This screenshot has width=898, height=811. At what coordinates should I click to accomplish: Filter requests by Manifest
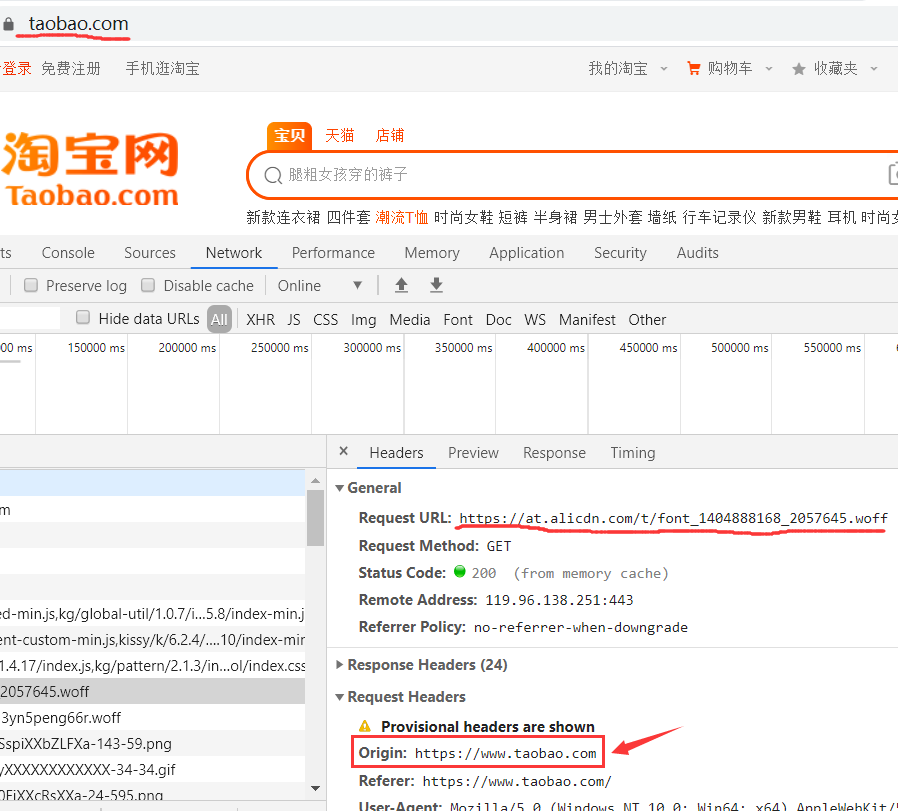[x=587, y=320]
